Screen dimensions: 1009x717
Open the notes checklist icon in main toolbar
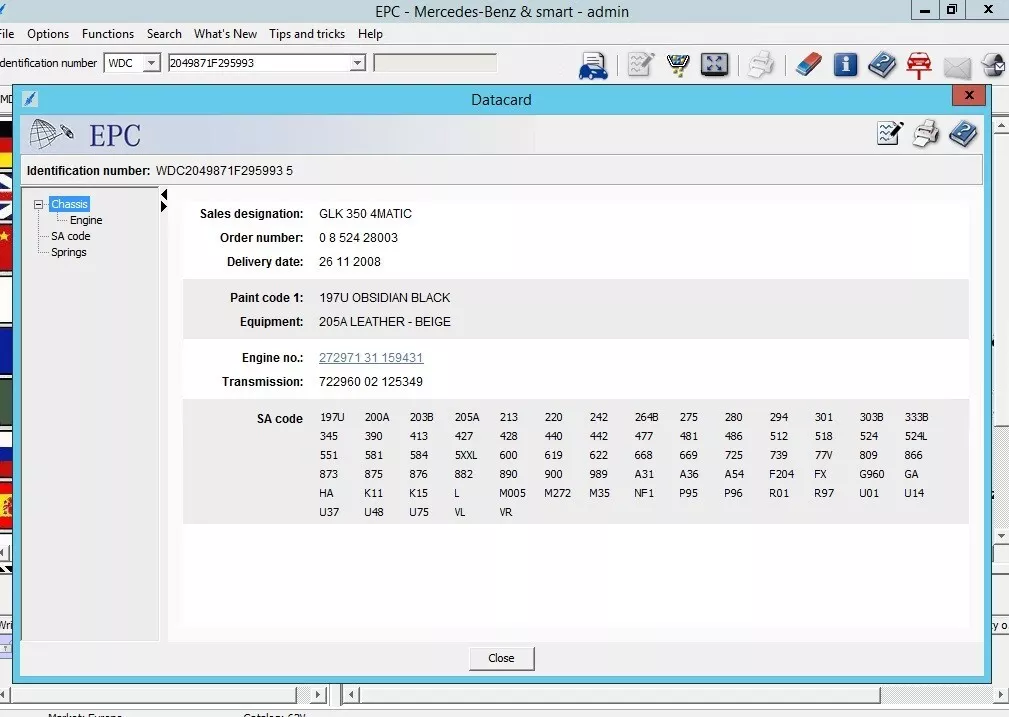tap(640, 64)
